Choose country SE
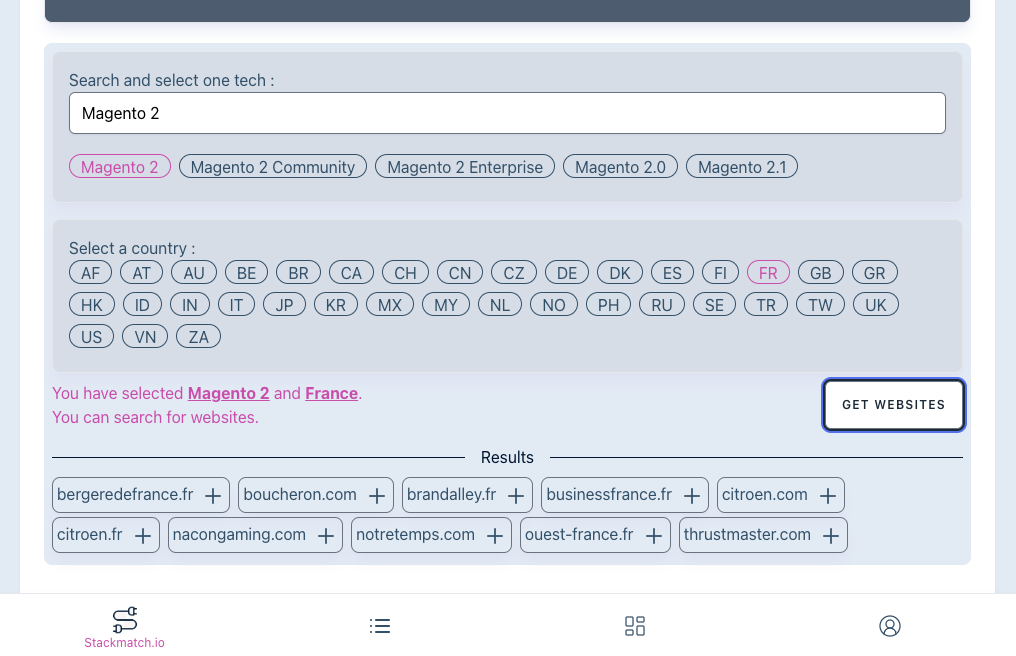This screenshot has height=656, width=1016. click(715, 304)
